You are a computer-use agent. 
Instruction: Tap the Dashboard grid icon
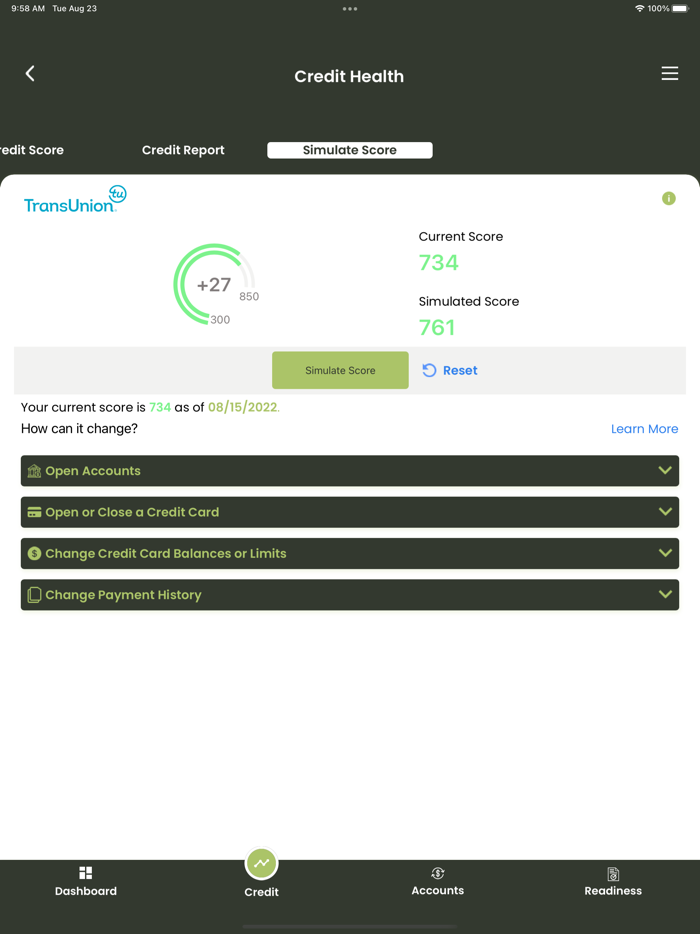click(86, 873)
